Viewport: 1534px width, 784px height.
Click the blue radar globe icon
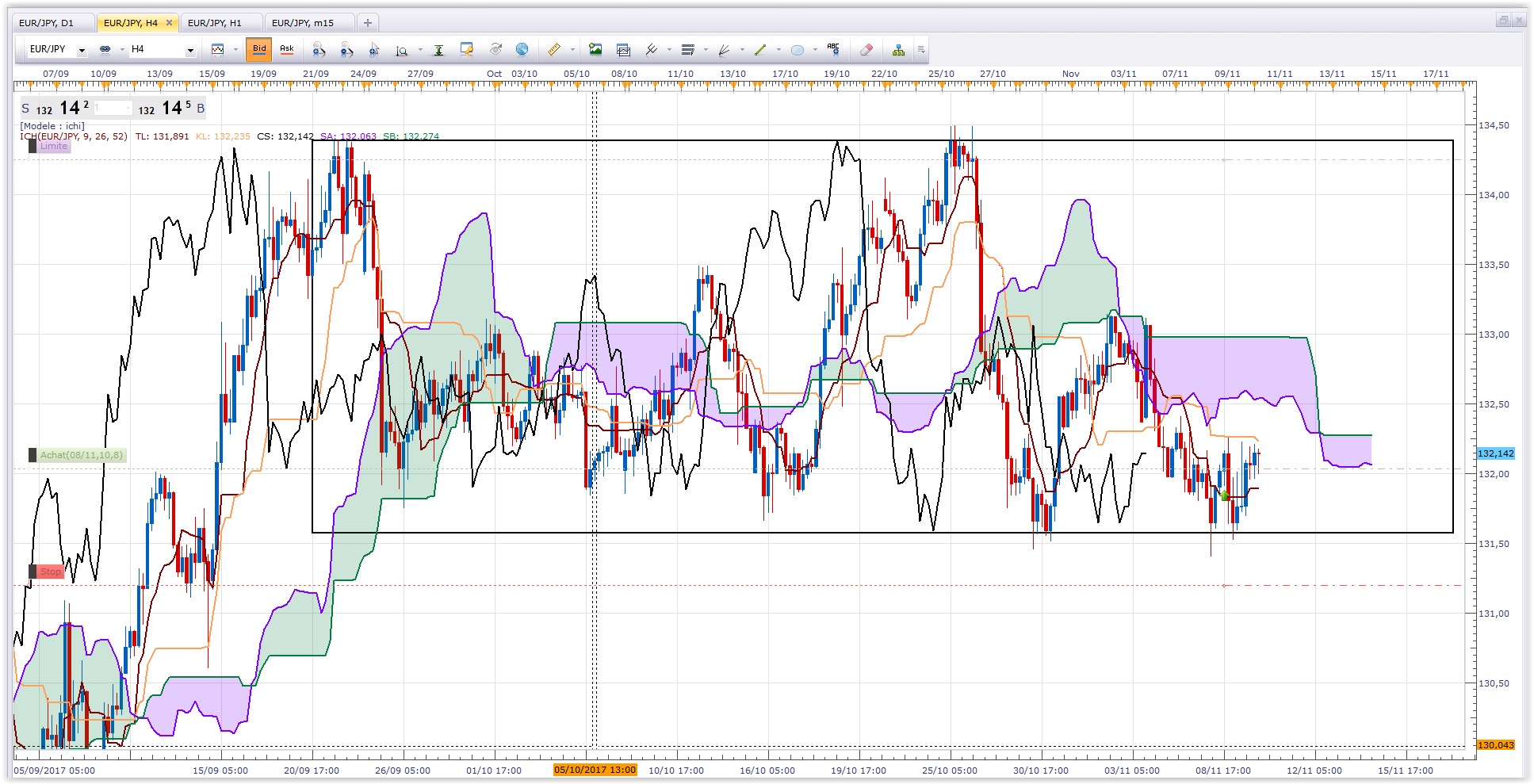[x=522, y=49]
